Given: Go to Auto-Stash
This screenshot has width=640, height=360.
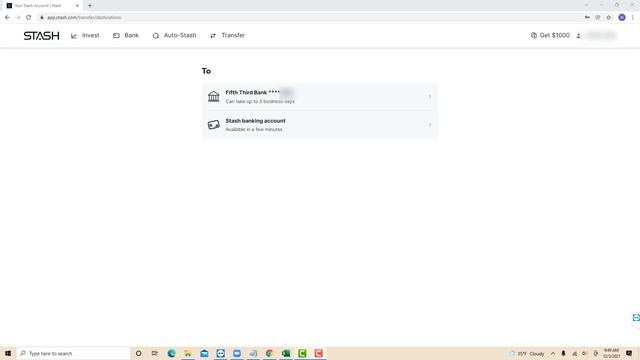Looking at the screenshot, I should point(174,36).
